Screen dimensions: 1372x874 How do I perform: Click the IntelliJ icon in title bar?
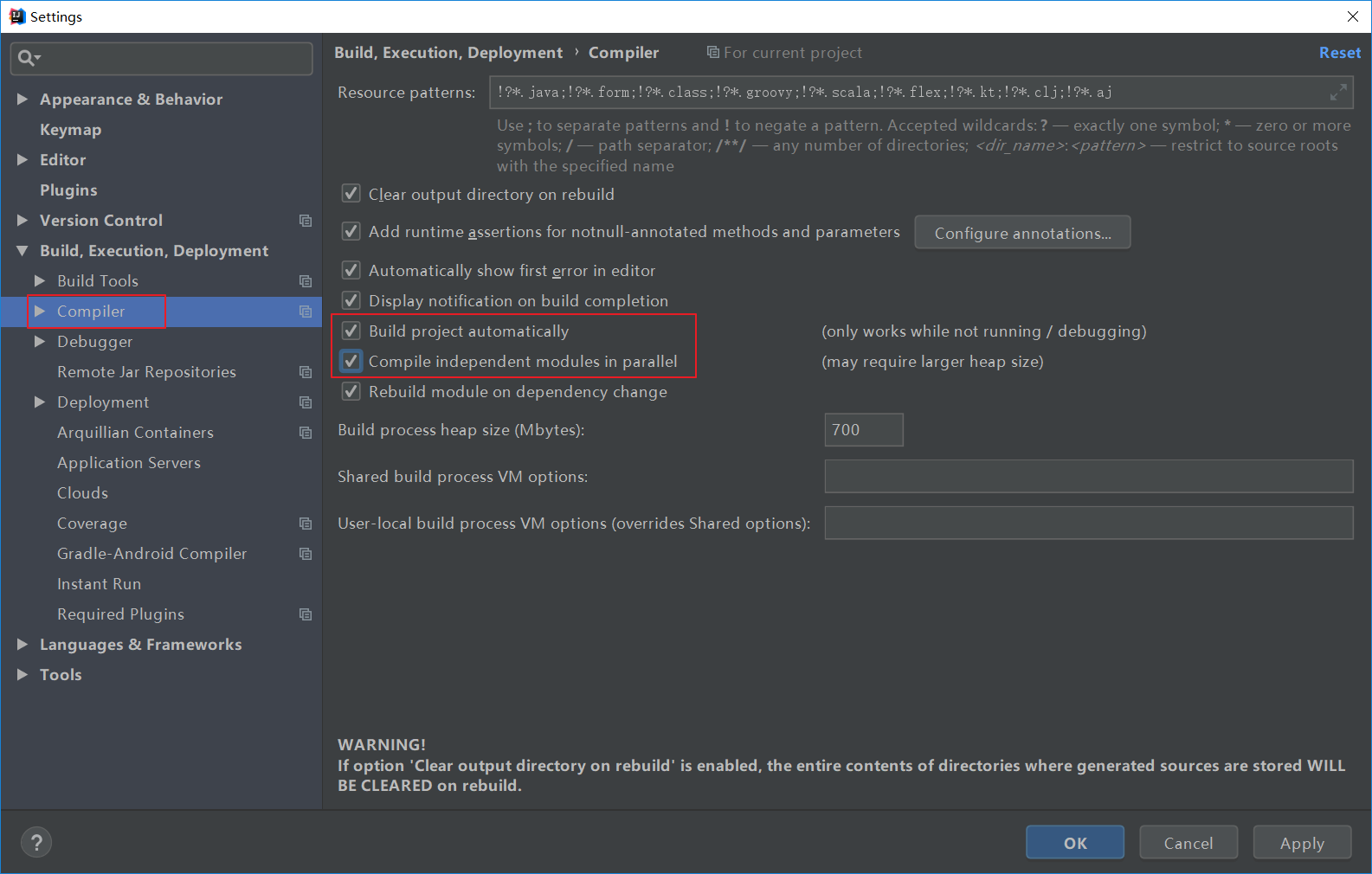pyautogui.click(x=16, y=16)
